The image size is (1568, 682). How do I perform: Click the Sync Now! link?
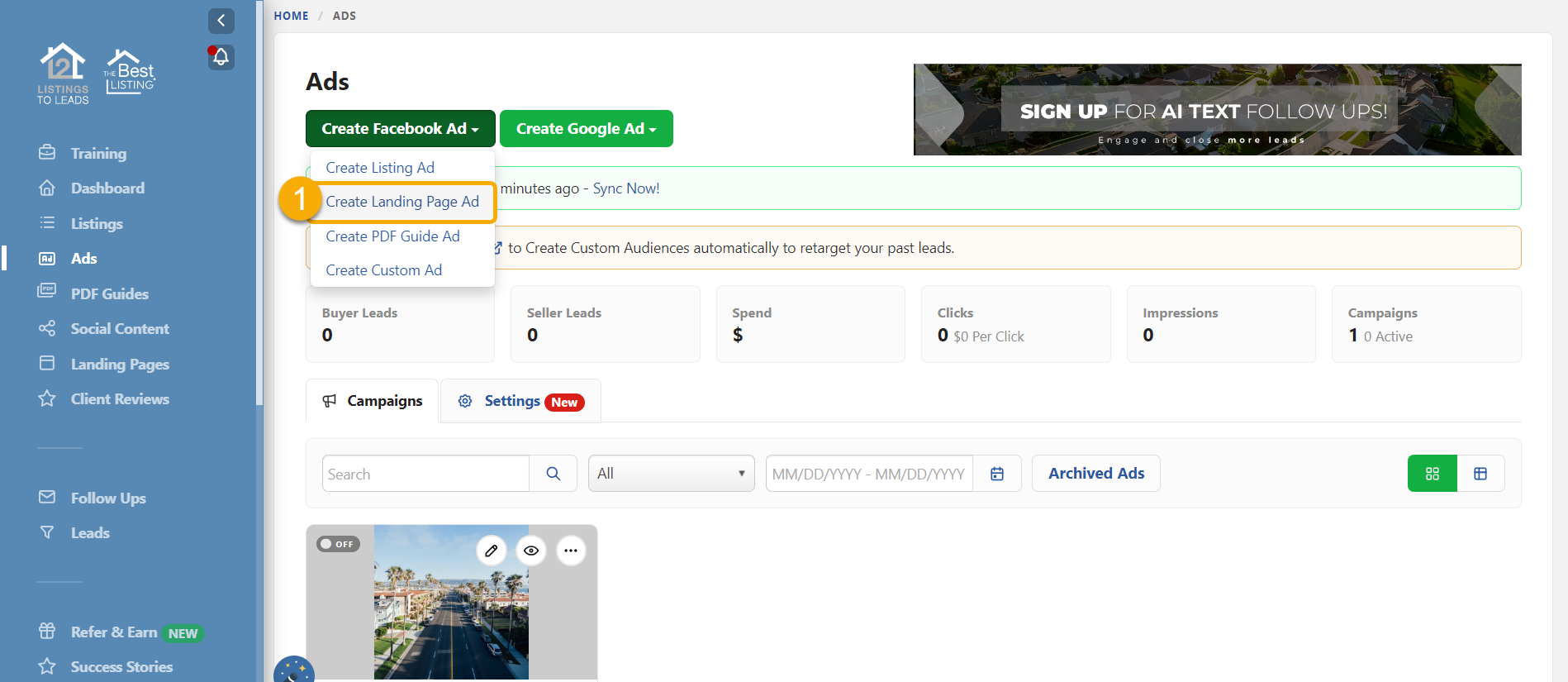(x=626, y=188)
